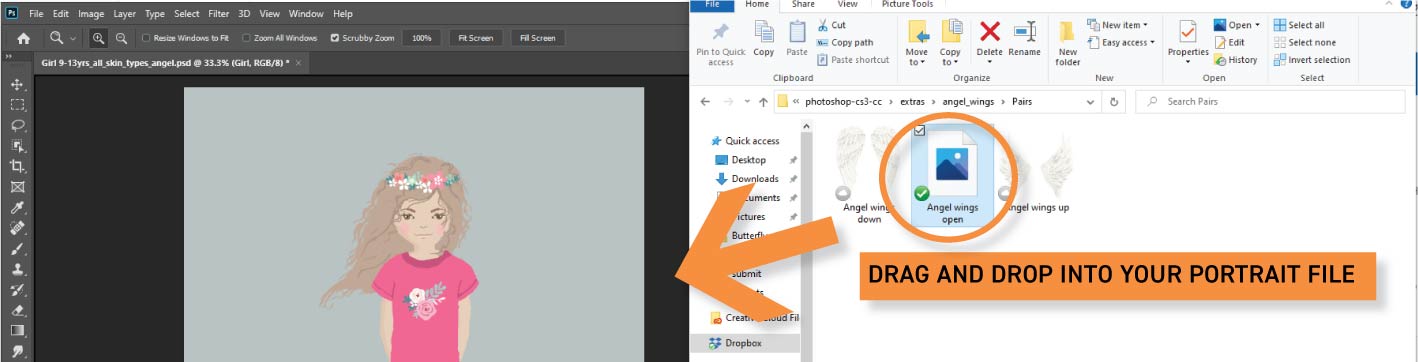Open the Easy access dropdown
Viewport: 1418px width, 362px height.
tap(1120, 43)
